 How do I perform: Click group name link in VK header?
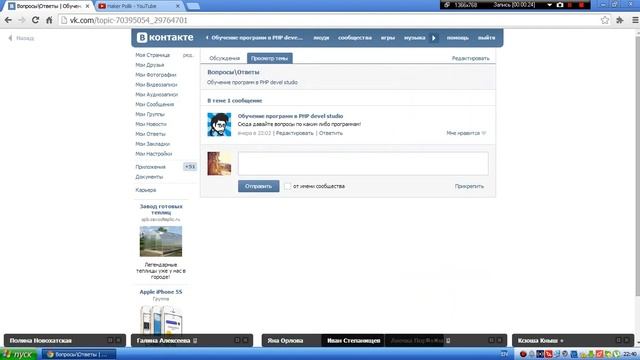coord(257,38)
